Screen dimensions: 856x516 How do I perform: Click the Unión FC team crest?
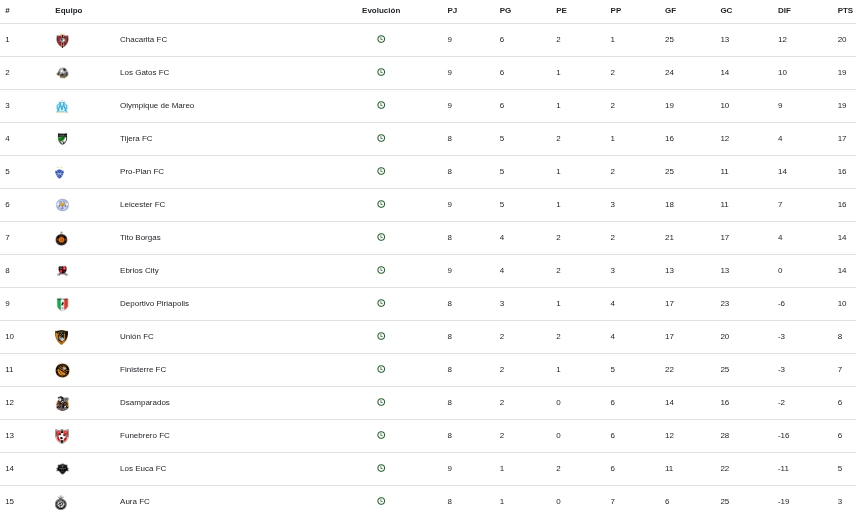click(62, 337)
